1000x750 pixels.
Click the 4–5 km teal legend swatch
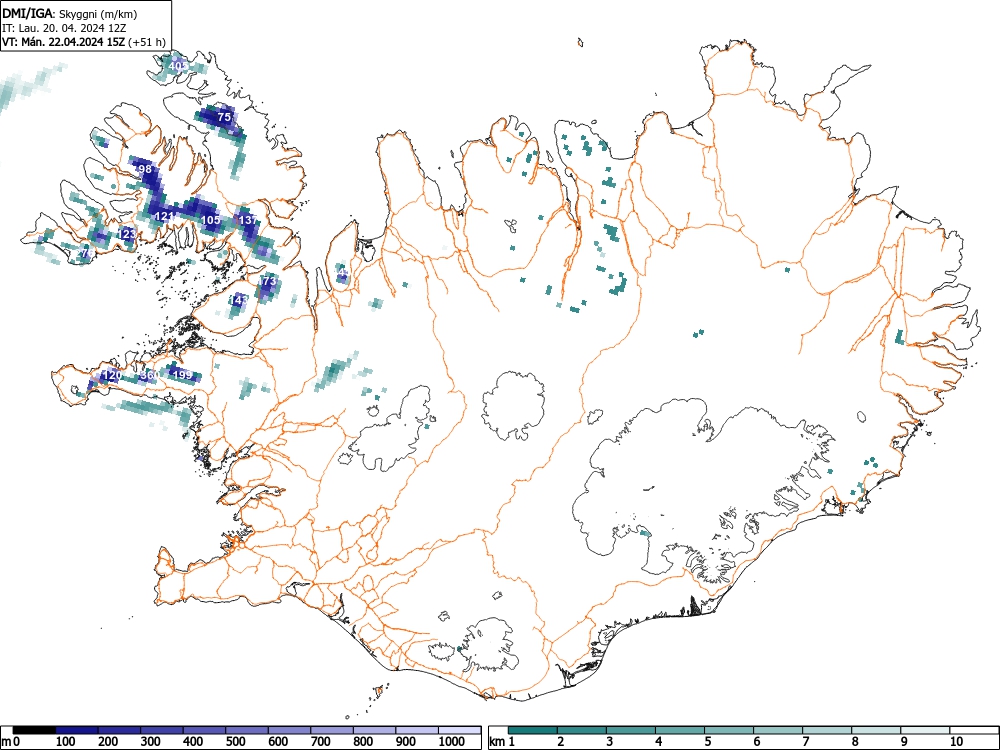pyautogui.click(x=680, y=730)
